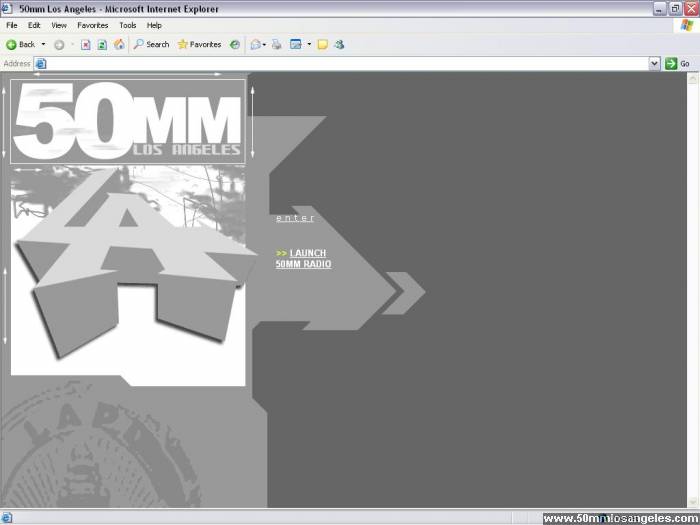The height and width of the screenshot is (525, 700).
Task: Close the Internet Explorer window
Action: pyautogui.click(x=691, y=8)
